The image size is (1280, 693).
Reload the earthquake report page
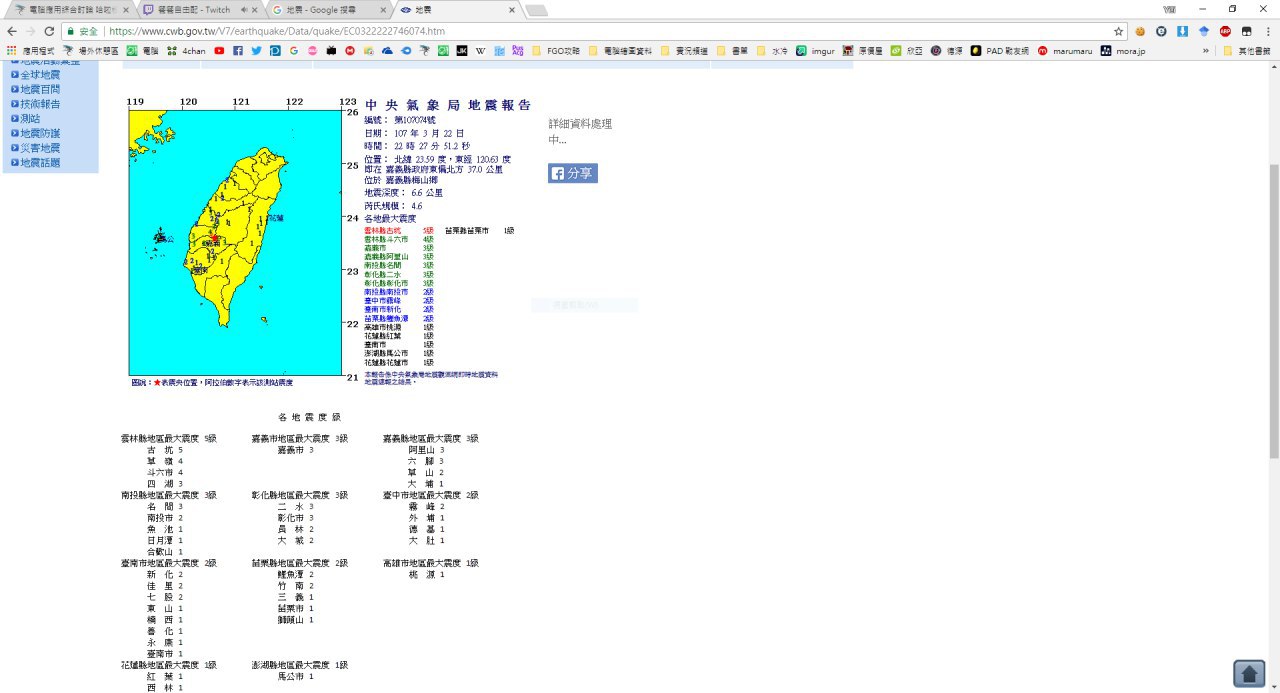(x=49, y=31)
